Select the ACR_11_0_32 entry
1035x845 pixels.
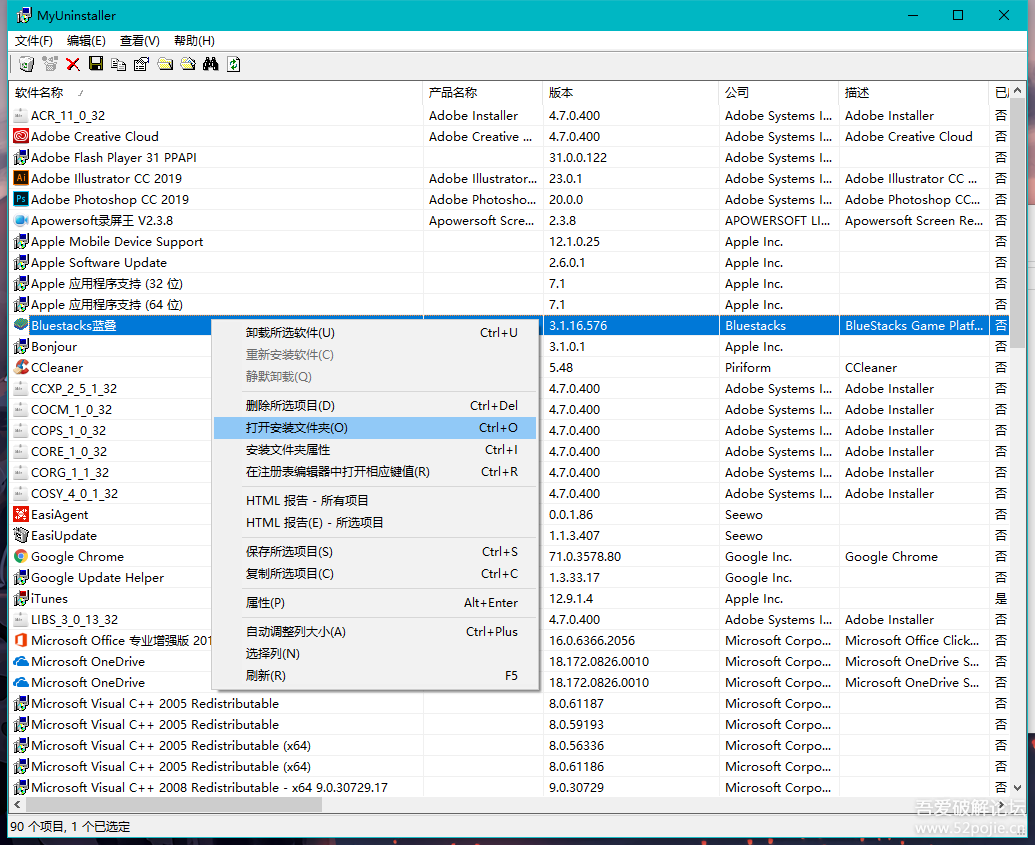point(510,116)
